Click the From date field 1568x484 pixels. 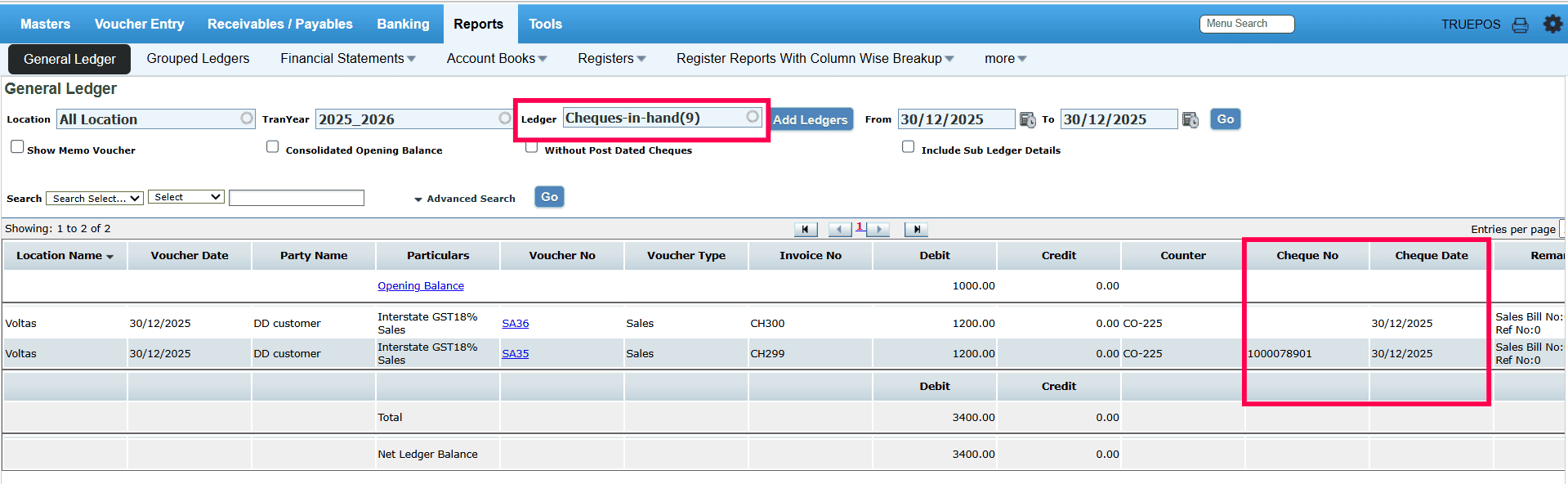point(956,119)
